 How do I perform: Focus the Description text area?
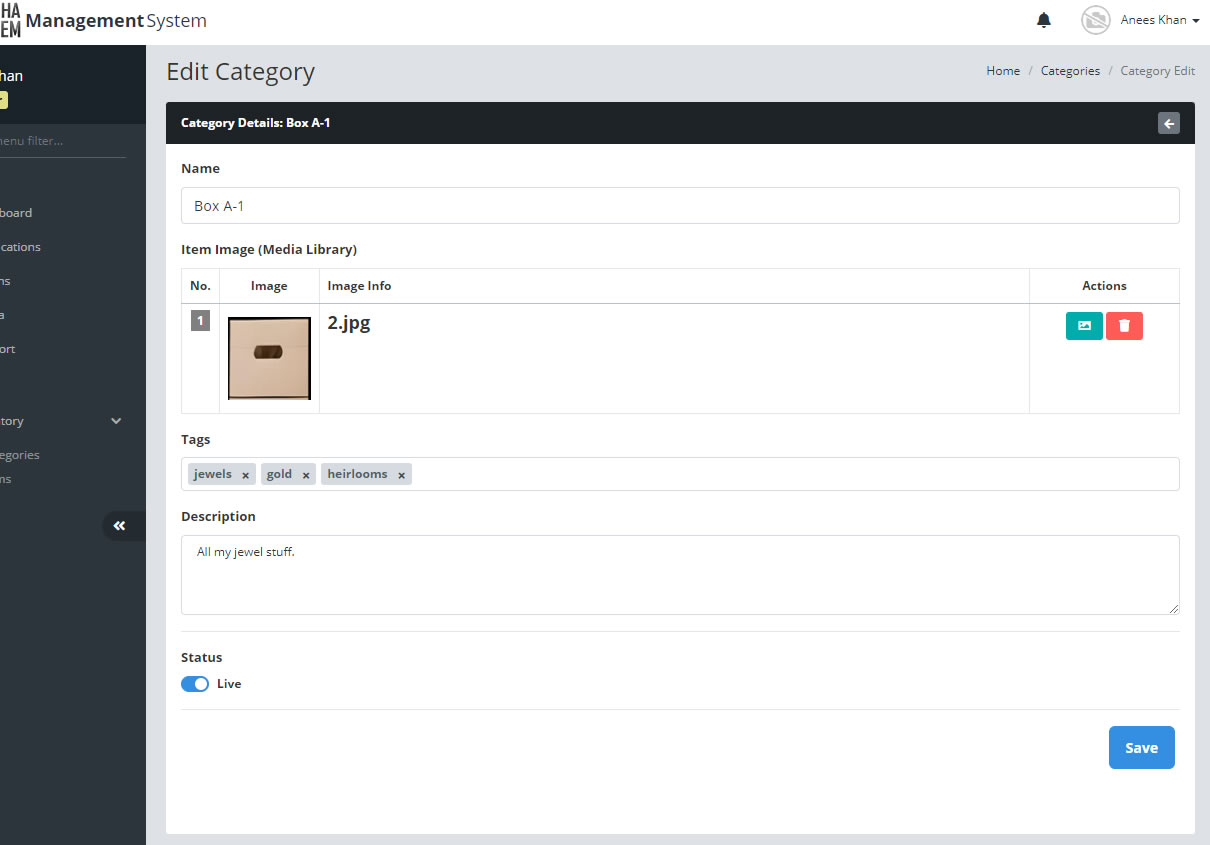click(x=680, y=575)
